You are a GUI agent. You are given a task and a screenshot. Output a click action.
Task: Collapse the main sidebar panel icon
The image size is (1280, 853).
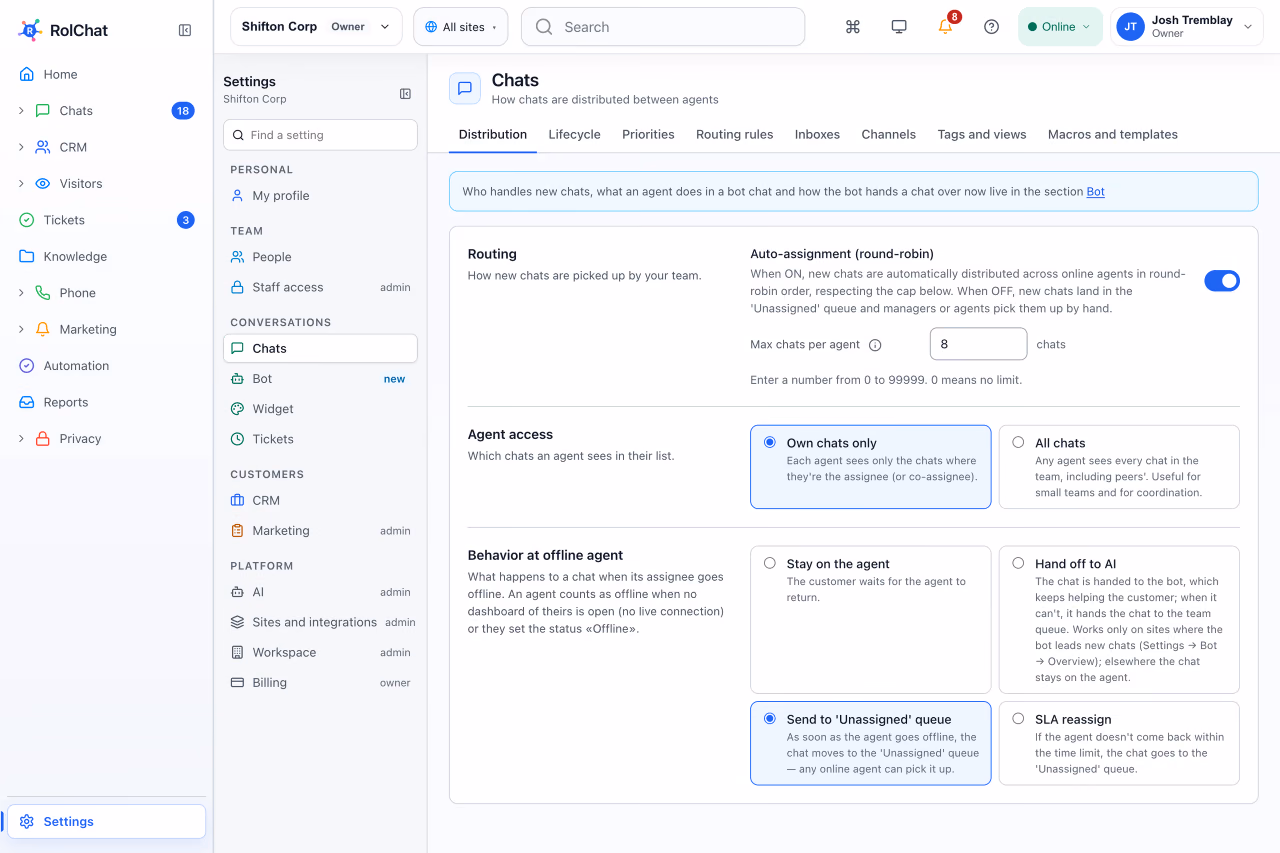pyautogui.click(x=185, y=30)
